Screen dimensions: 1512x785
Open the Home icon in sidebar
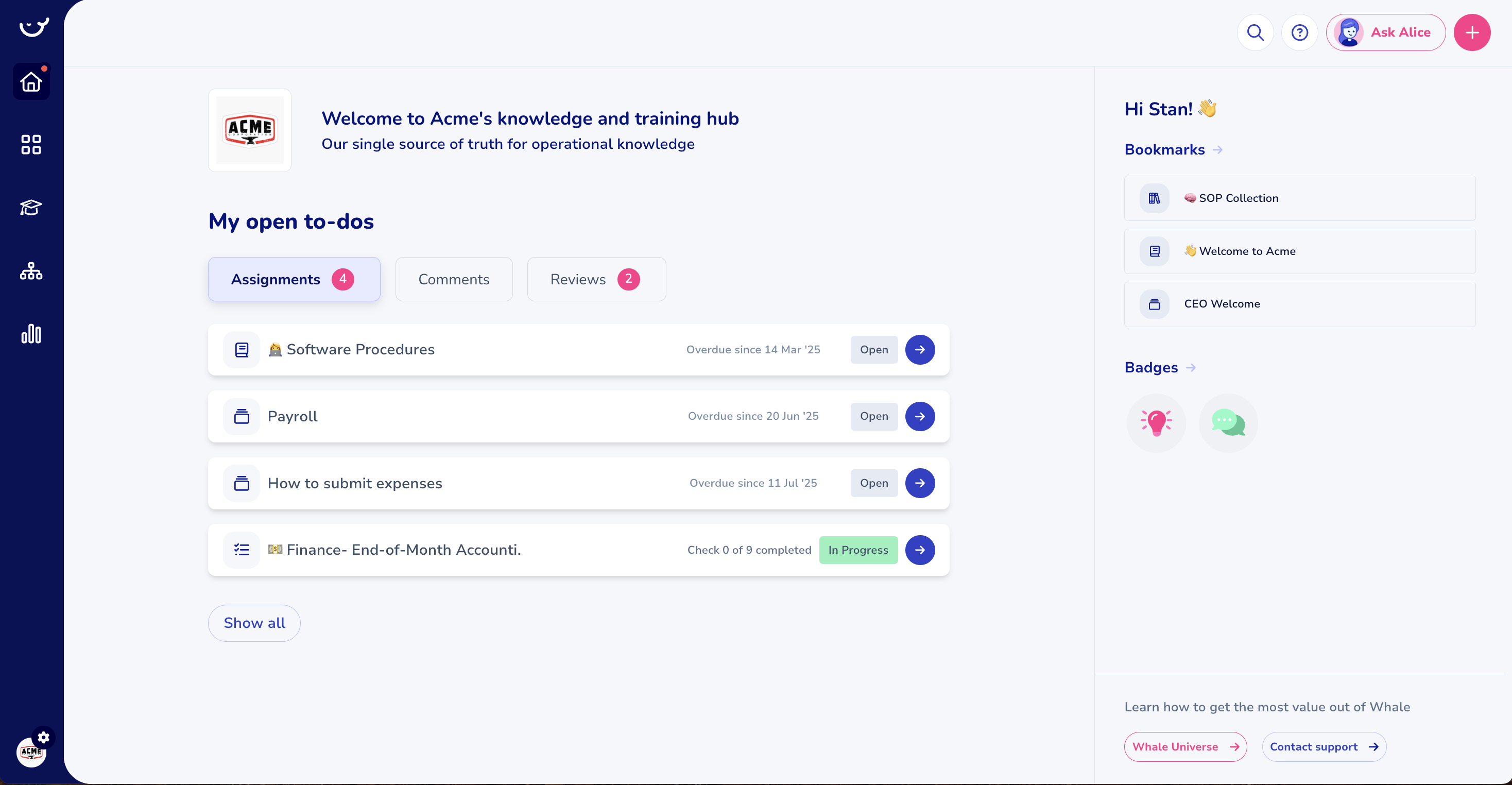tap(31, 81)
